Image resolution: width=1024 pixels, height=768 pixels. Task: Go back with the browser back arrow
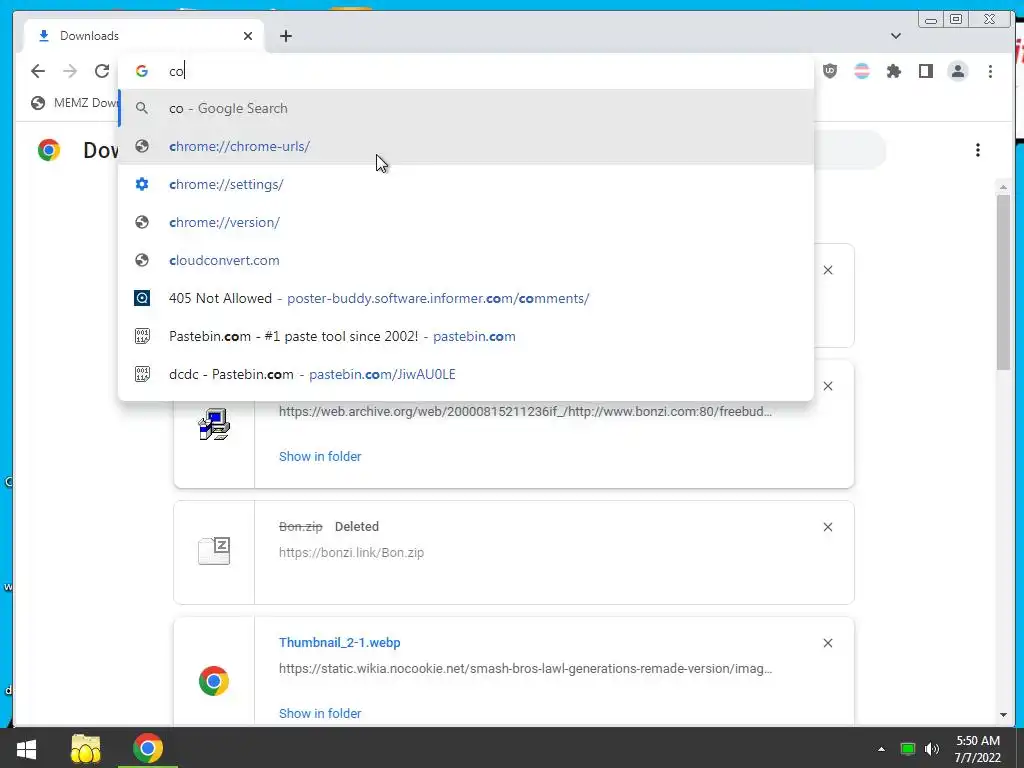click(38, 71)
